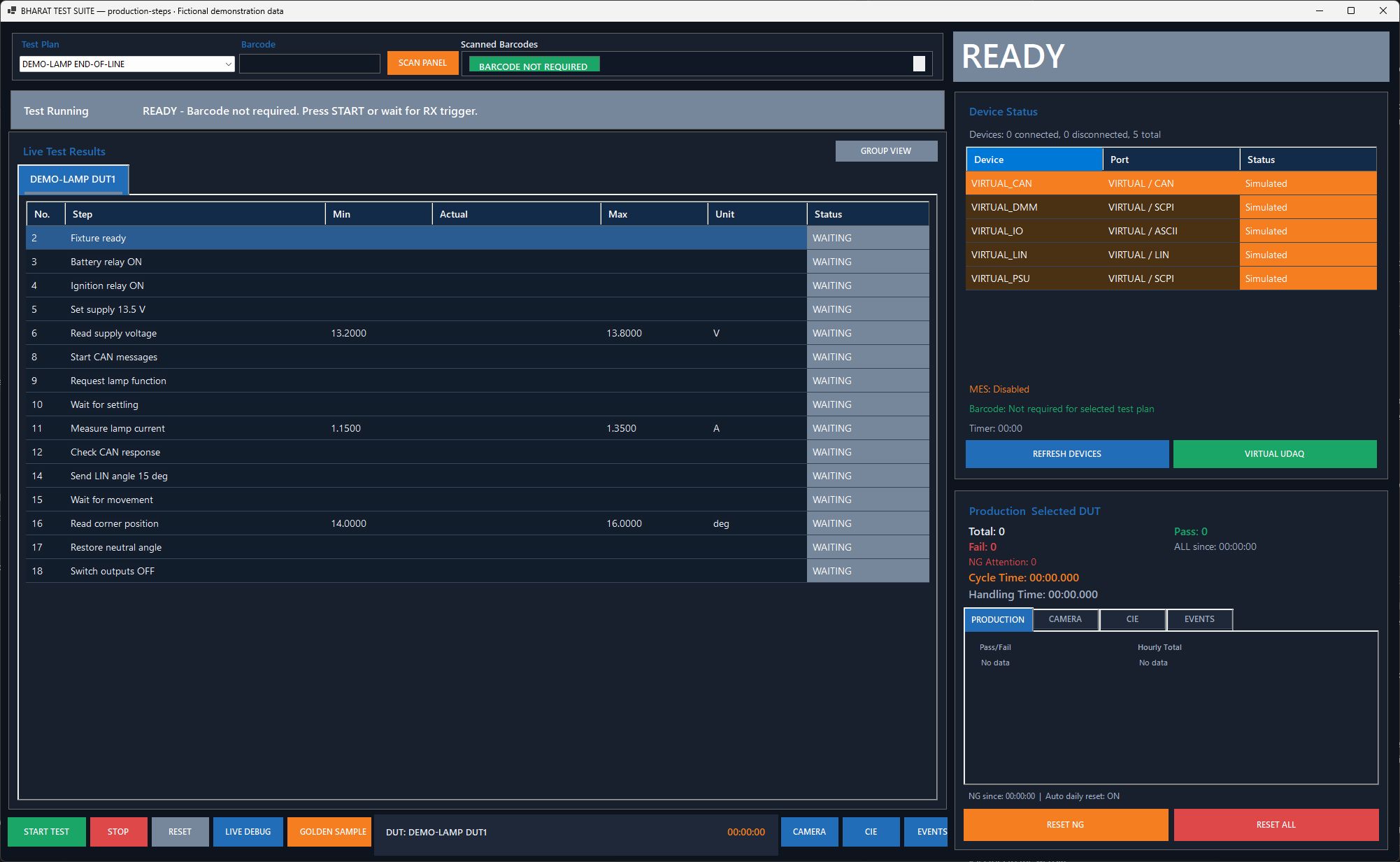Image resolution: width=1400 pixels, height=862 pixels.
Task: Click the Device column header
Action: [1034, 160]
